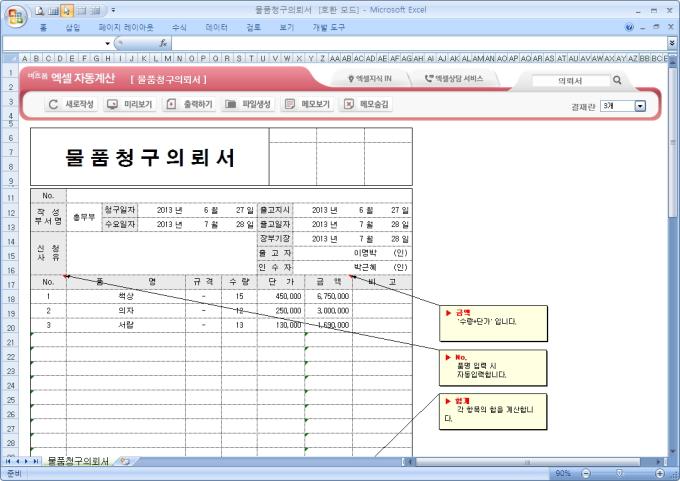Click the 엑셀상담 서비스 tab link
This screenshot has height=481, width=680.
pos(454,79)
